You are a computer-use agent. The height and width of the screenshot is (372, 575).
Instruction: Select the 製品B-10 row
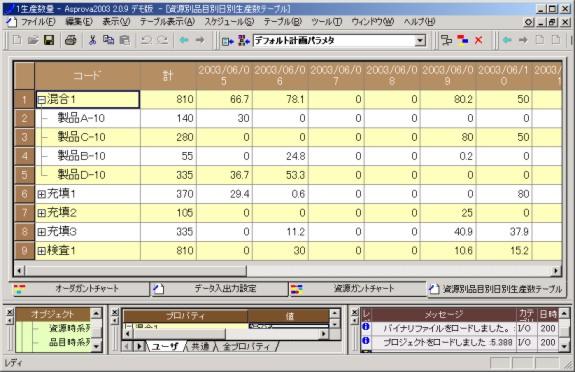(81, 156)
